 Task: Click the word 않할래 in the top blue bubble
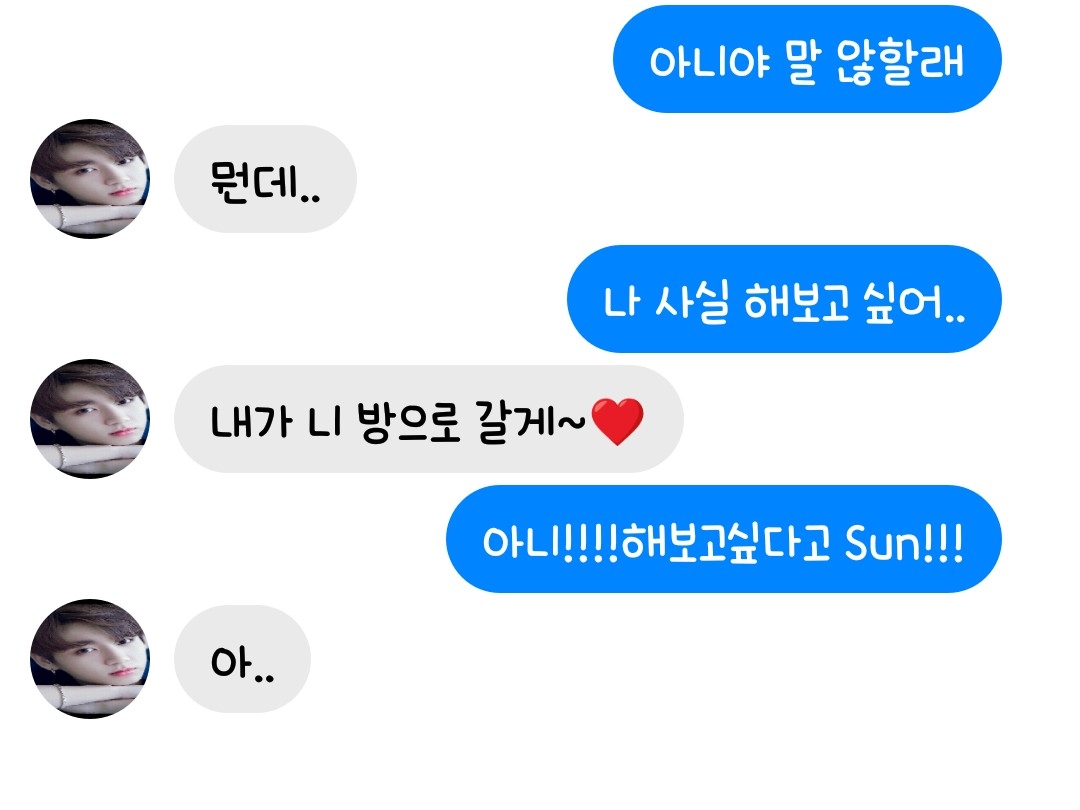click(900, 61)
